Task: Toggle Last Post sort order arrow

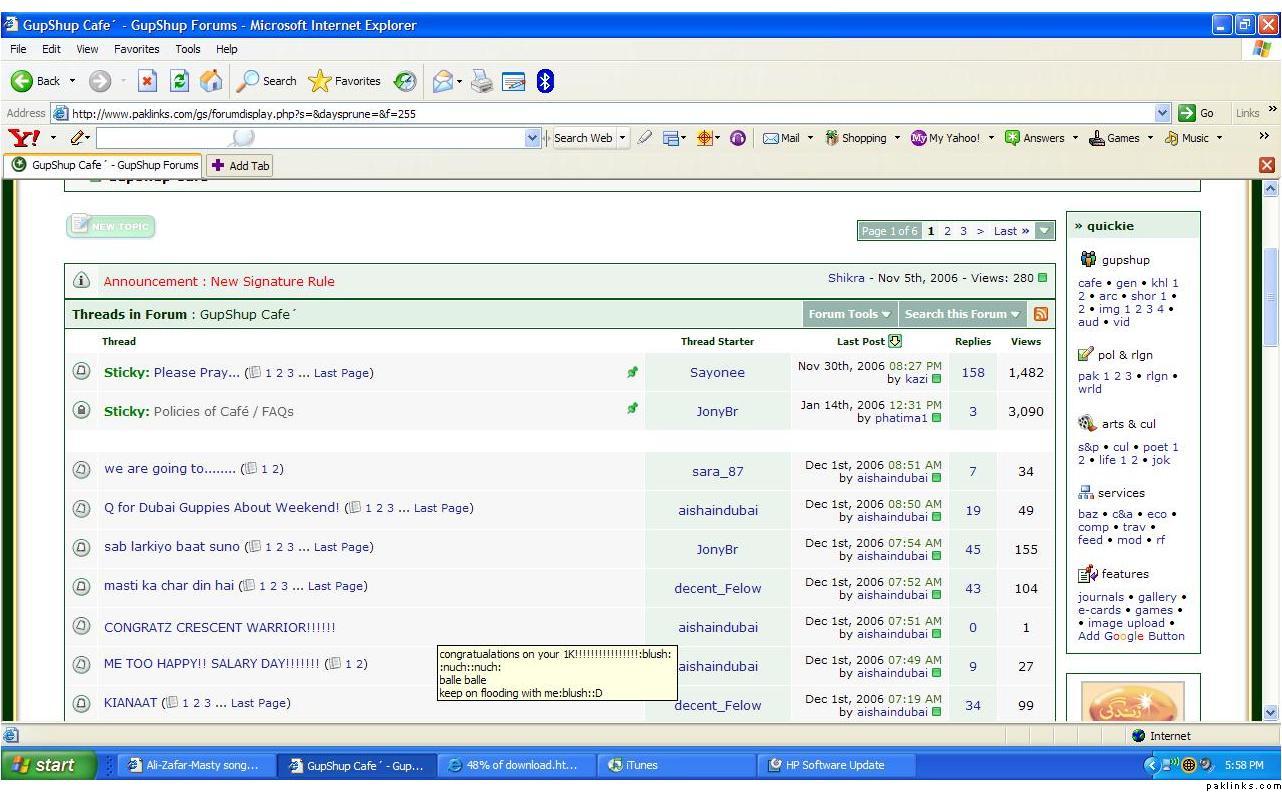Action: pyautogui.click(x=895, y=341)
